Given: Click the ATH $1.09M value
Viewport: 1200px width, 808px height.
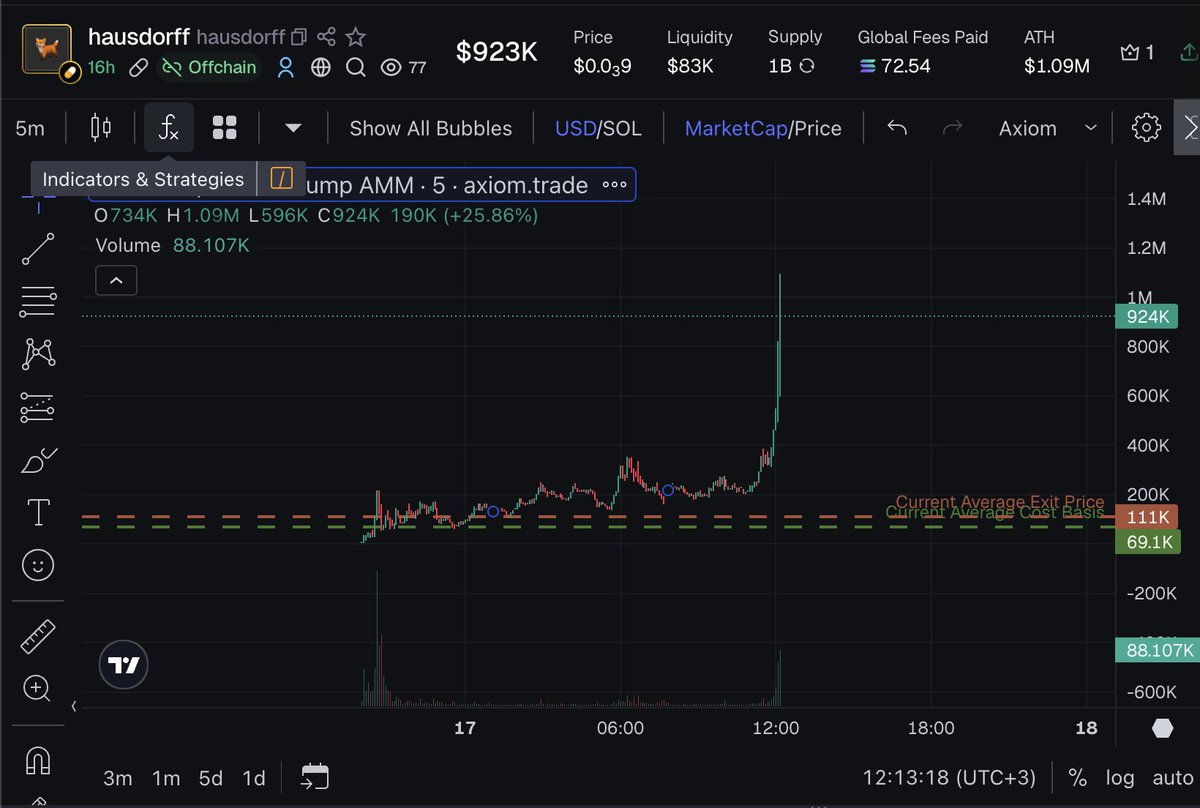Looking at the screenshot, I should point(1056,67).
